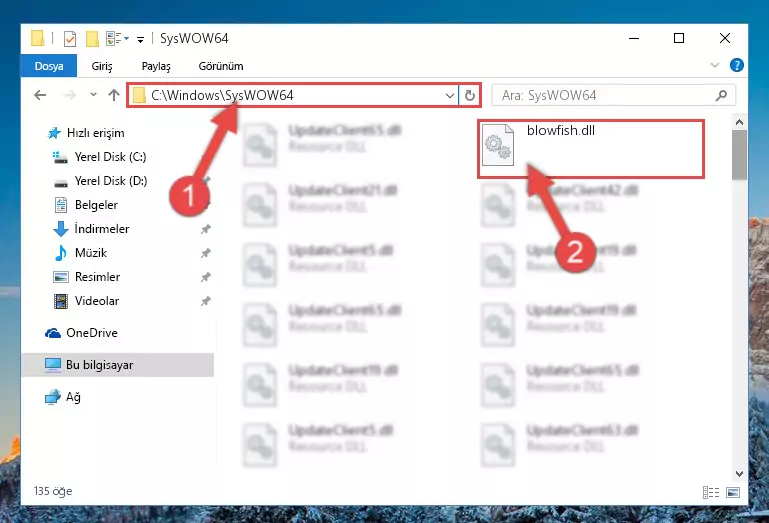
Task: Click the folder icon in the title bar
Action: (x=37, y=38)
